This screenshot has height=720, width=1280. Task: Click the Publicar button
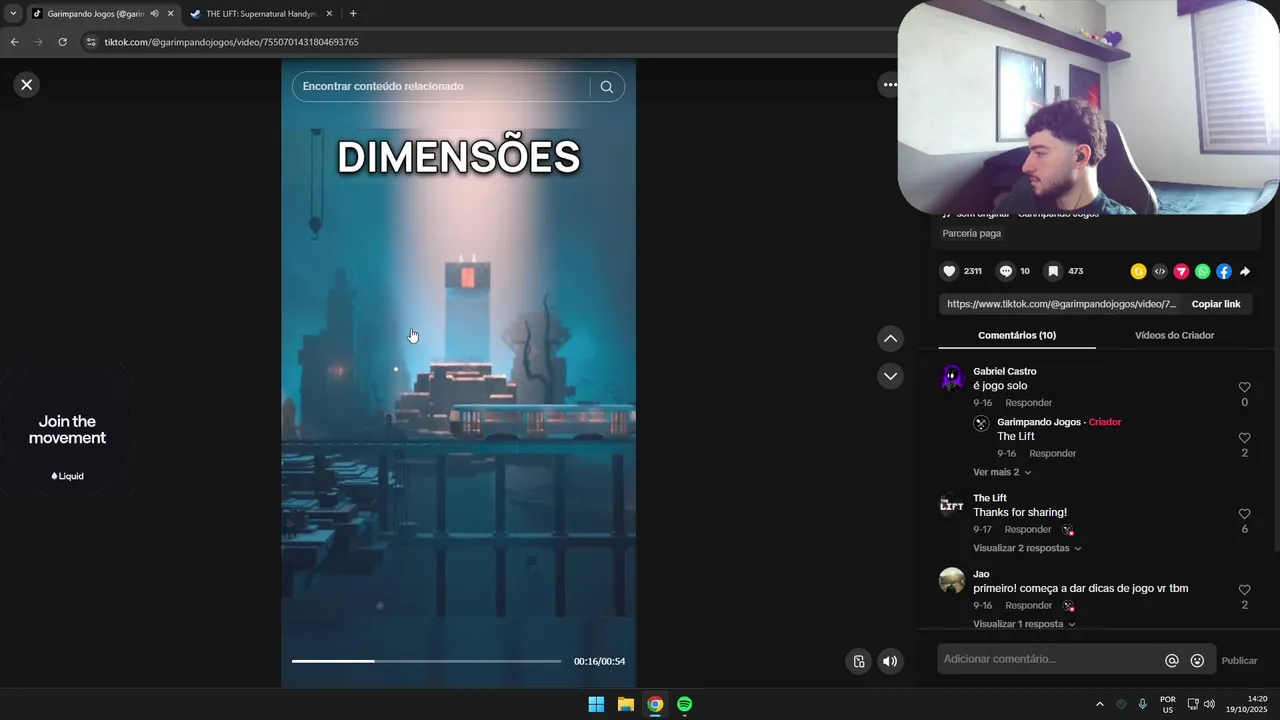[1239, 660]
